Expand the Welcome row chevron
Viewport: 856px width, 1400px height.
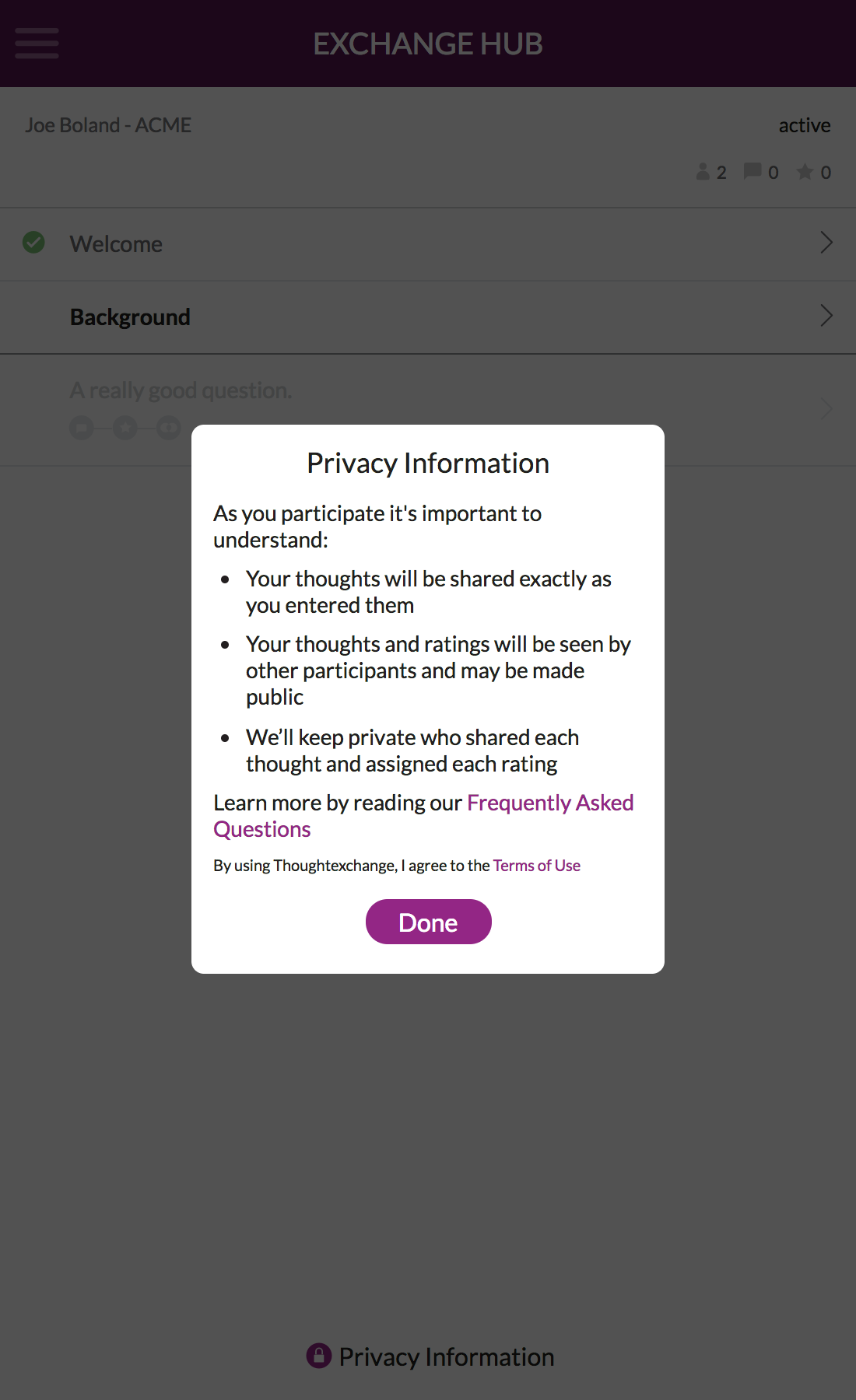pyautogui.click(x=826, y=243)
